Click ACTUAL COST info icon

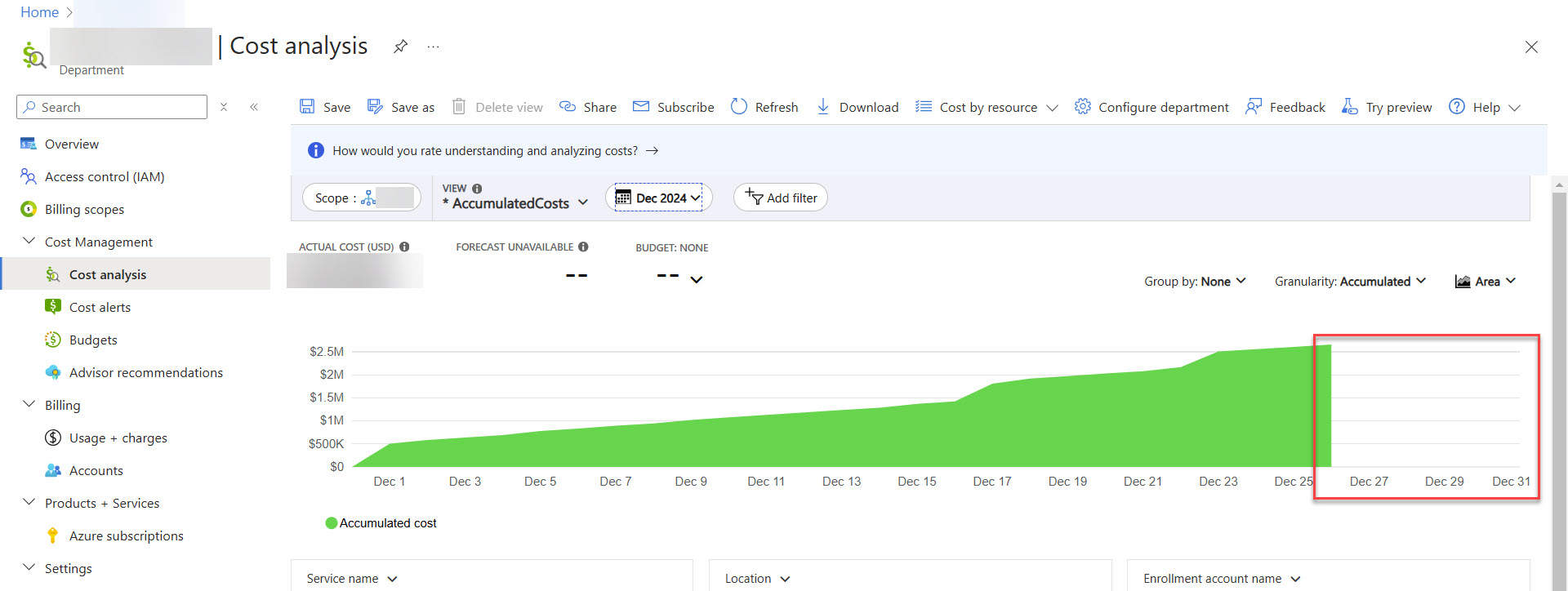point(404,247)
